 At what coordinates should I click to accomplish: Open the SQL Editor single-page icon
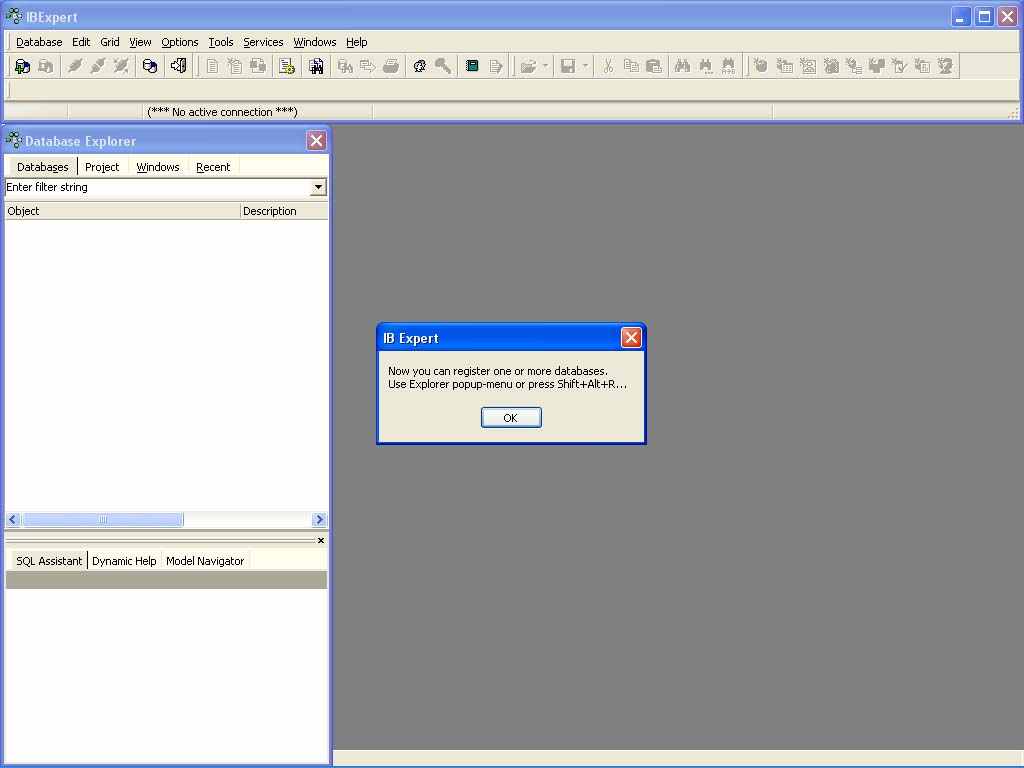pyautogui.click(x=212, y=66)
